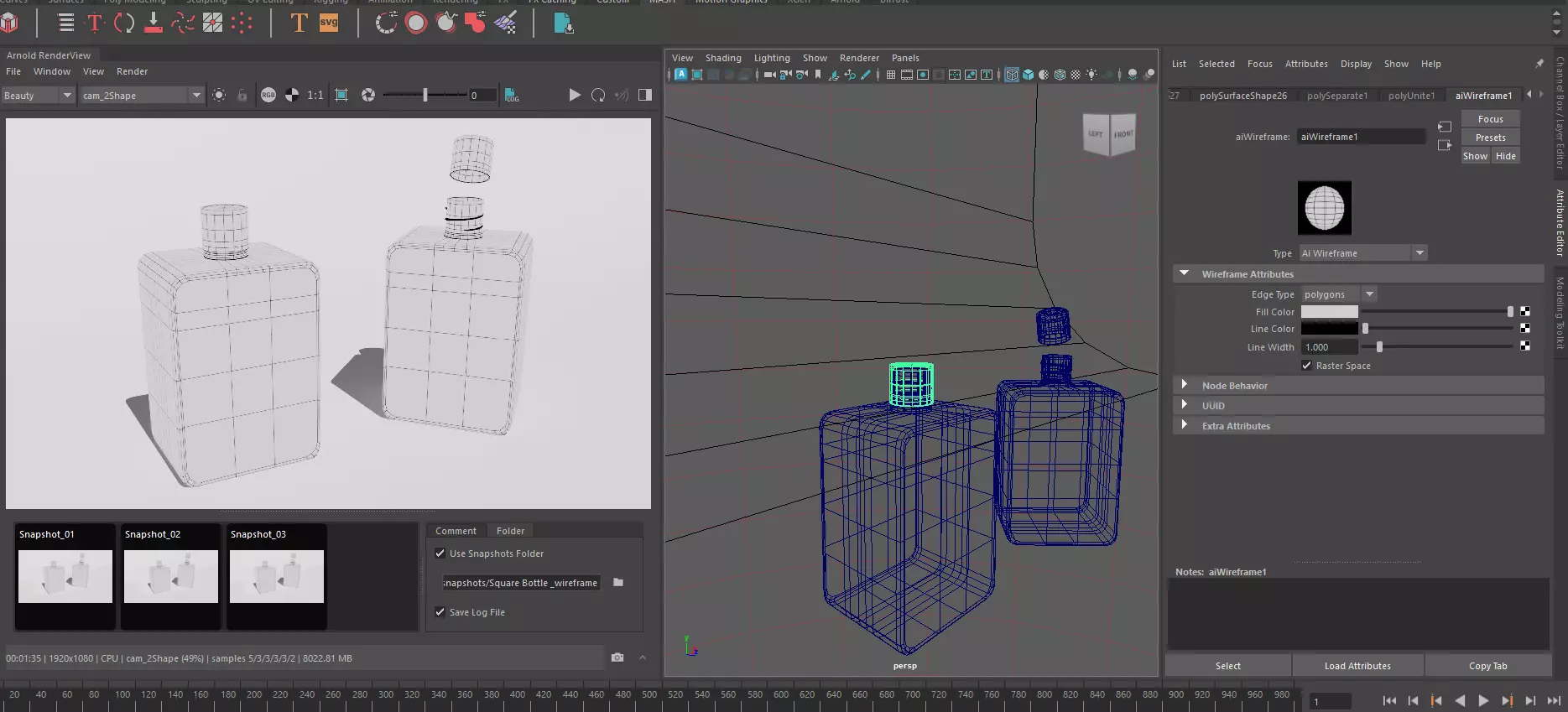The height and width of the screenshot is (712, 1568).
Task: Expand the Node Behavior section
Action: (1185, 385)
